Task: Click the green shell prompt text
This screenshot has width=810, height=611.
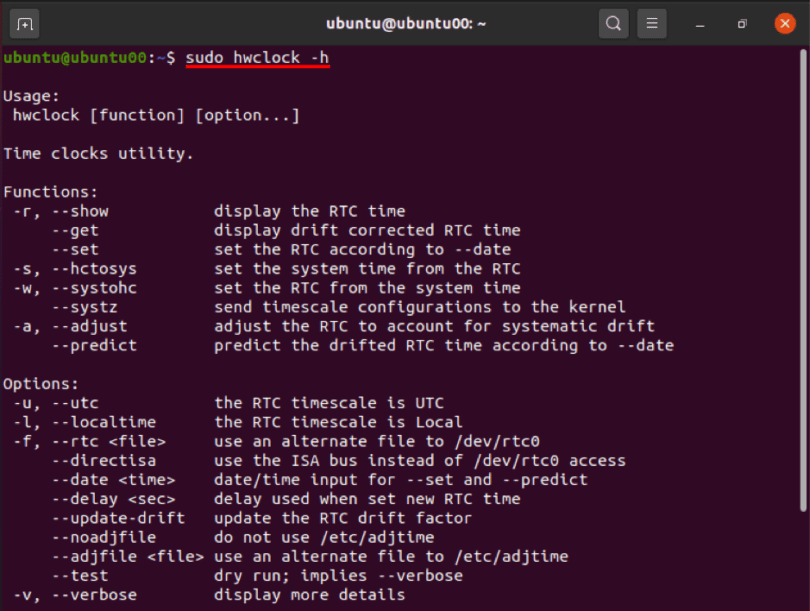Action: (x=70, y=57)
